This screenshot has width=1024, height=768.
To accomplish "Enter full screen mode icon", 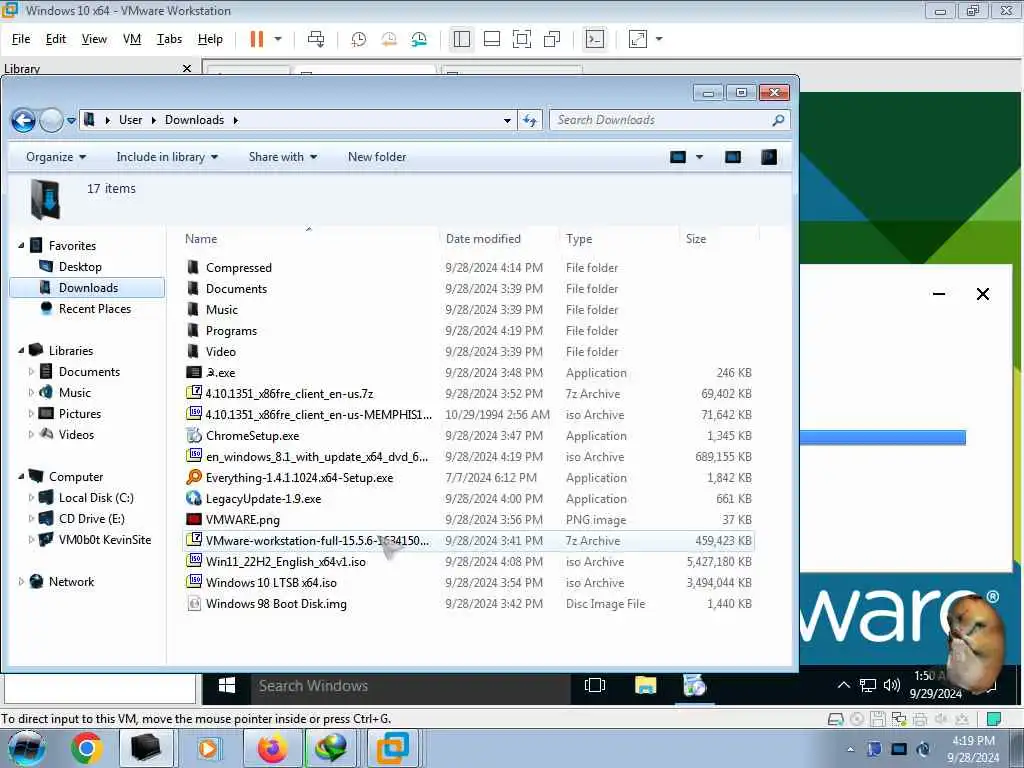I will coord(522,39).
